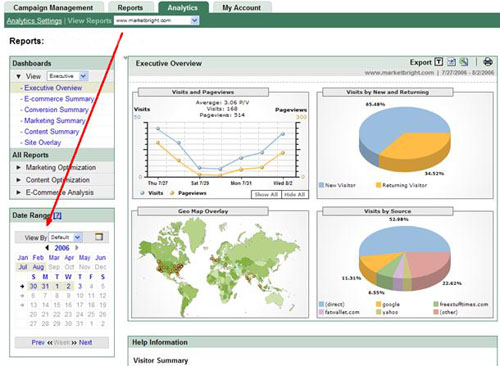Click Hide All button on Visits chart

coord(295,194)
